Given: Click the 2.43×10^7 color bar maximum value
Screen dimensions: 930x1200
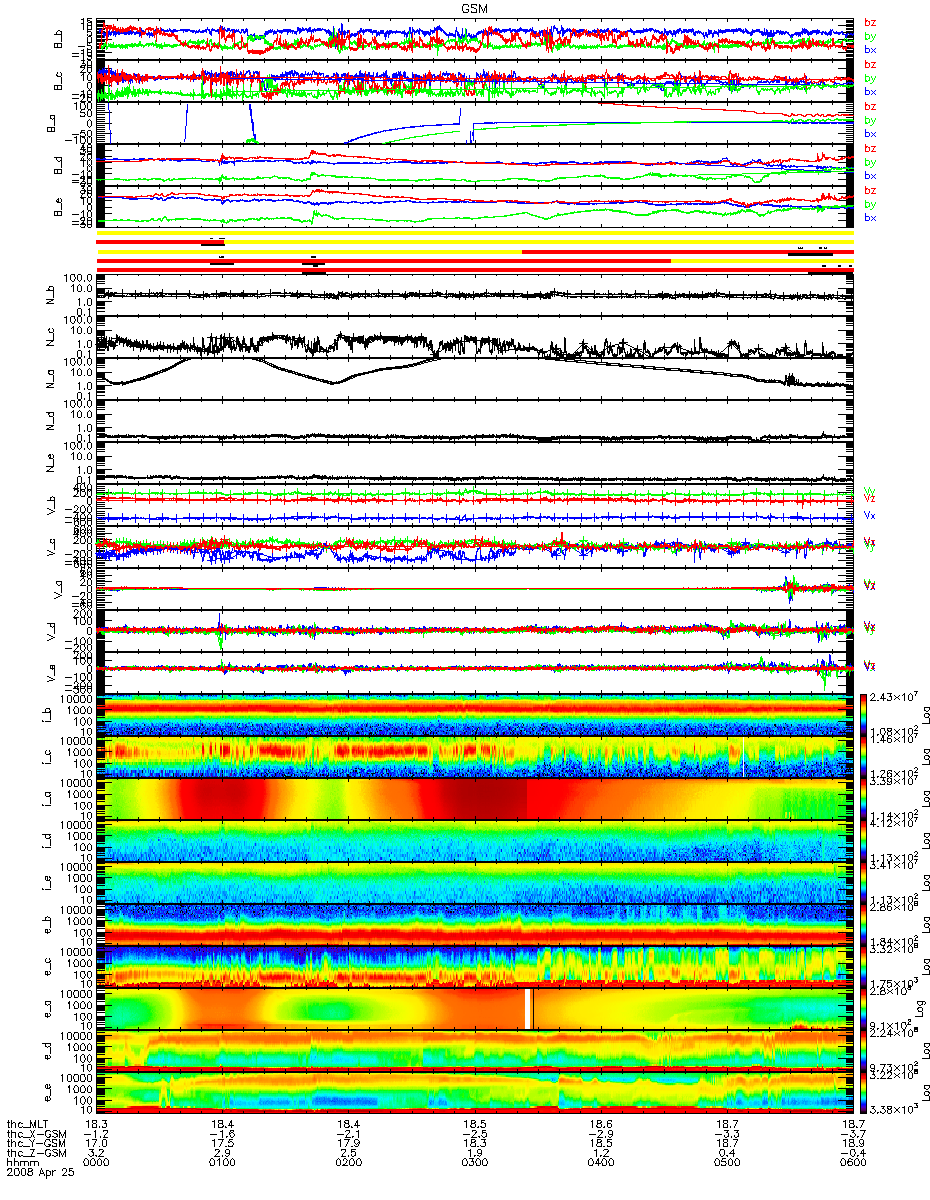Looking at the screenshot, I should click(896, 696).
